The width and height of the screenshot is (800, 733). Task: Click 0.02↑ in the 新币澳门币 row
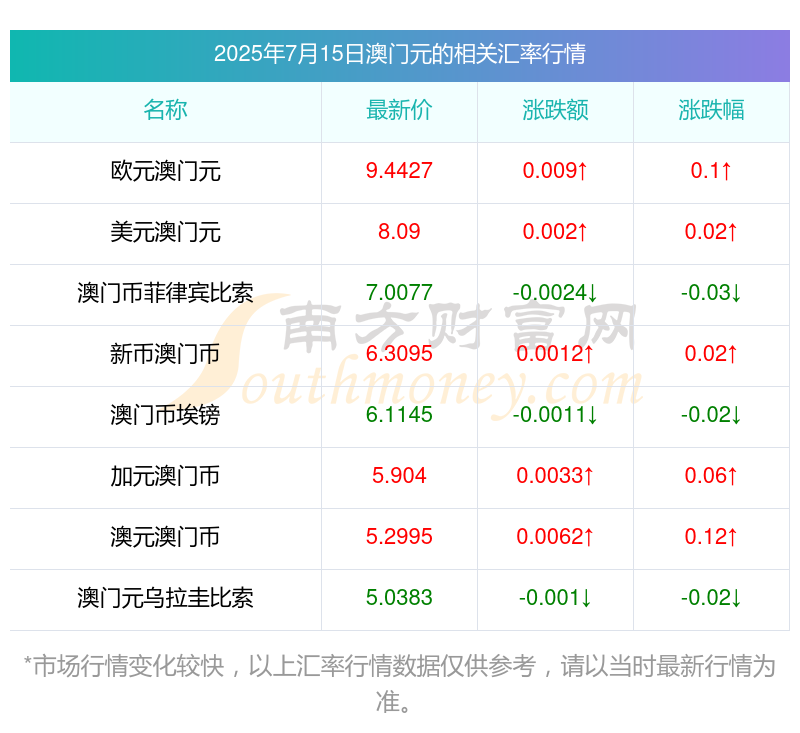(x=711, y=354)
